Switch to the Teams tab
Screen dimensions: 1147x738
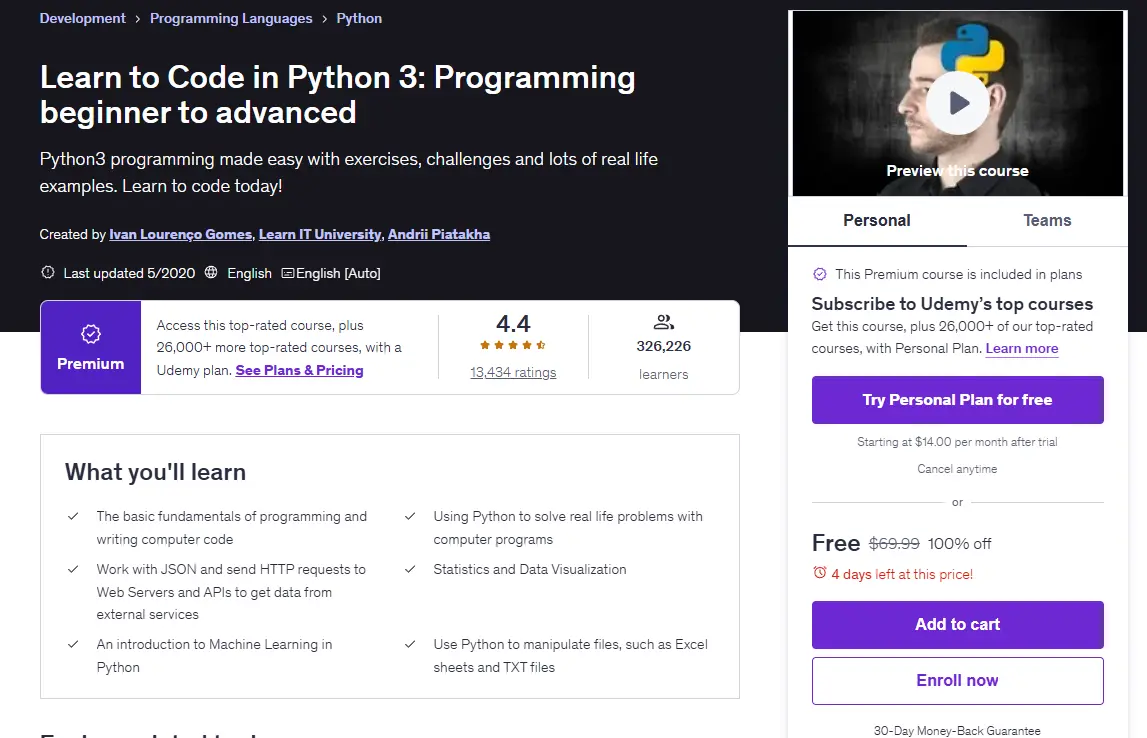click(1047, 220)
